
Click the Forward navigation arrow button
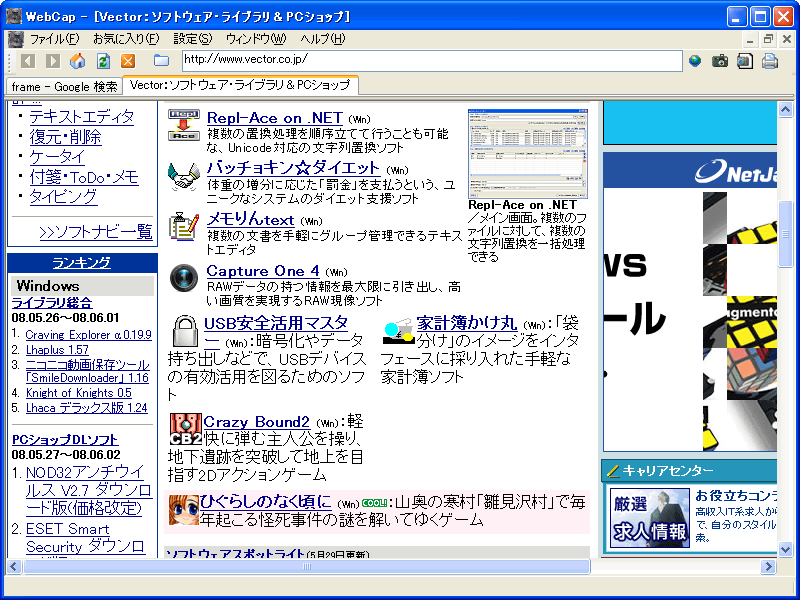(x=53, y=61)
